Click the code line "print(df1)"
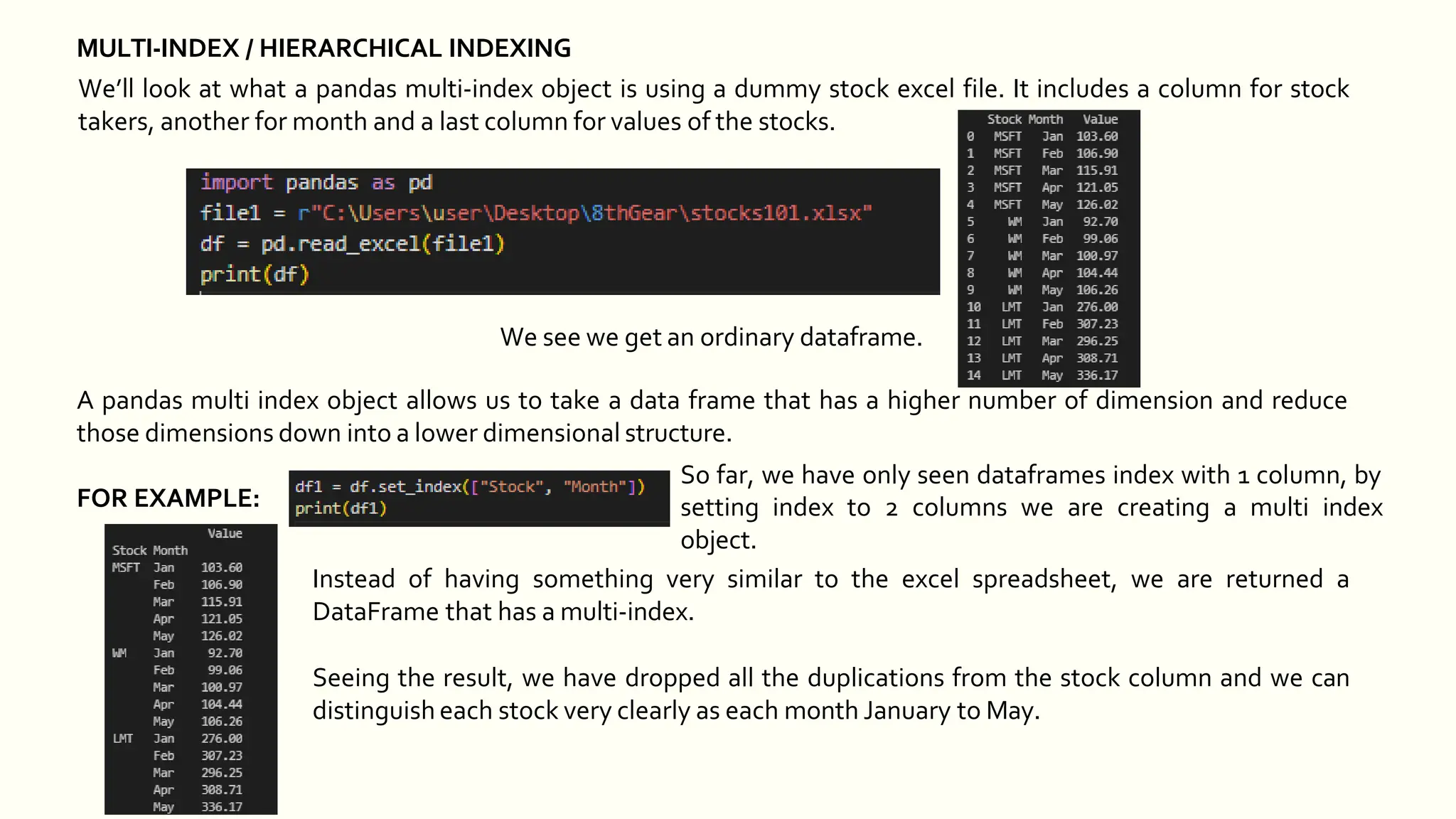The image size is (1456, 819). pos(341,509)
